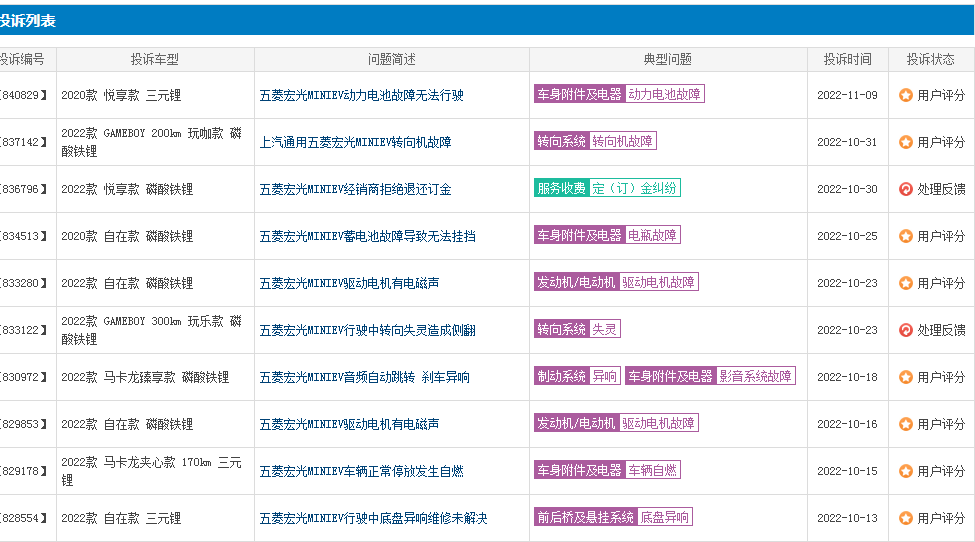
Task: Select the 影音系统故障 issue tag
Action: [x=756, y=376]
